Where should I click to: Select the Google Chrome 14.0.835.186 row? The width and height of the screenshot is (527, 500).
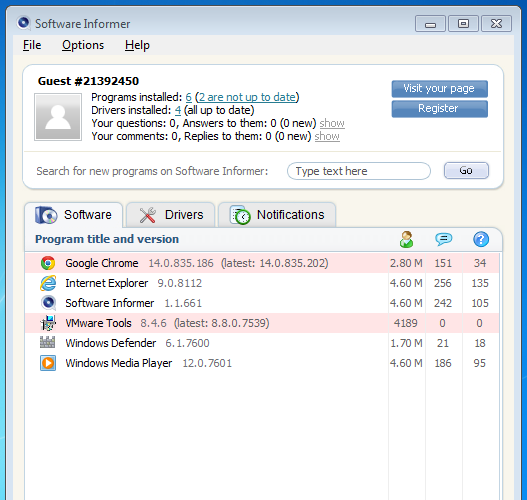point(262,263)
